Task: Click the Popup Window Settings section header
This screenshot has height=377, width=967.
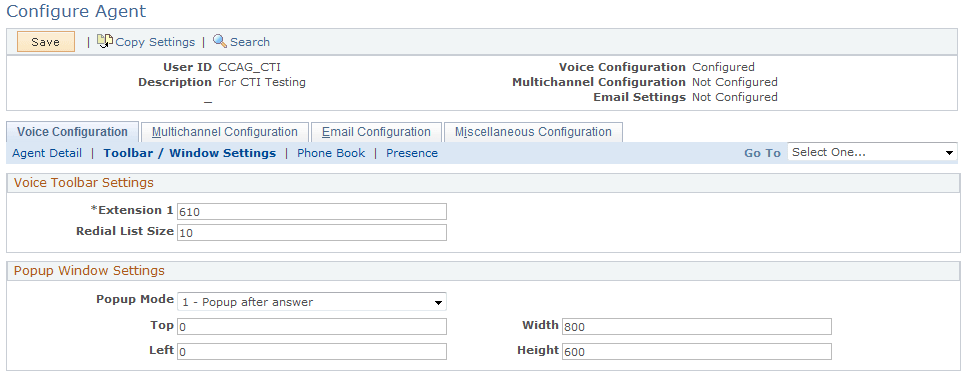Action: [89, 270]
